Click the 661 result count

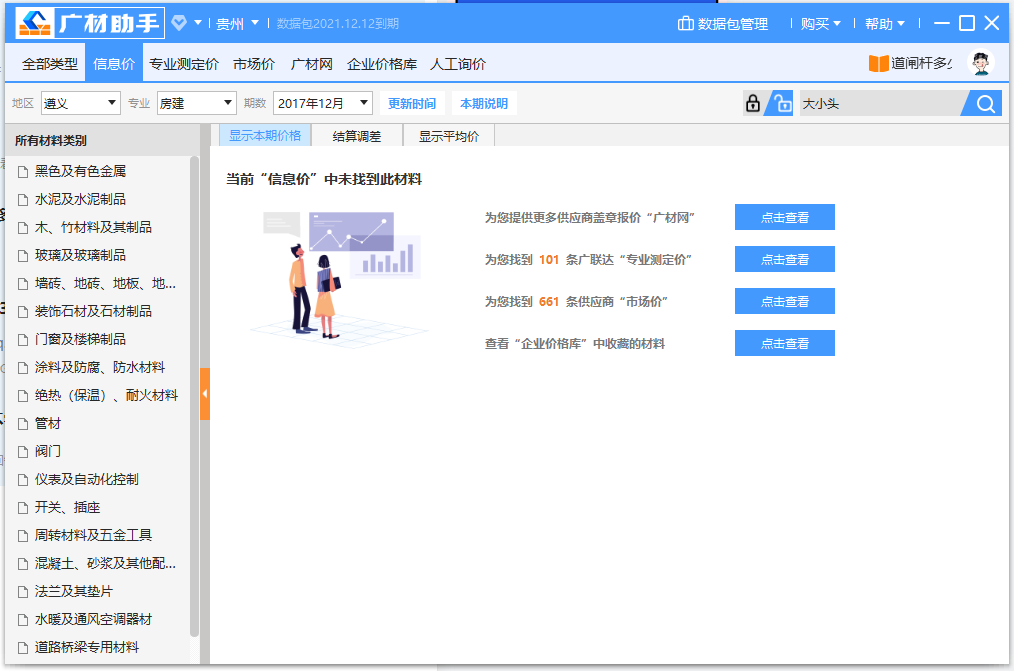coord(548,302)
